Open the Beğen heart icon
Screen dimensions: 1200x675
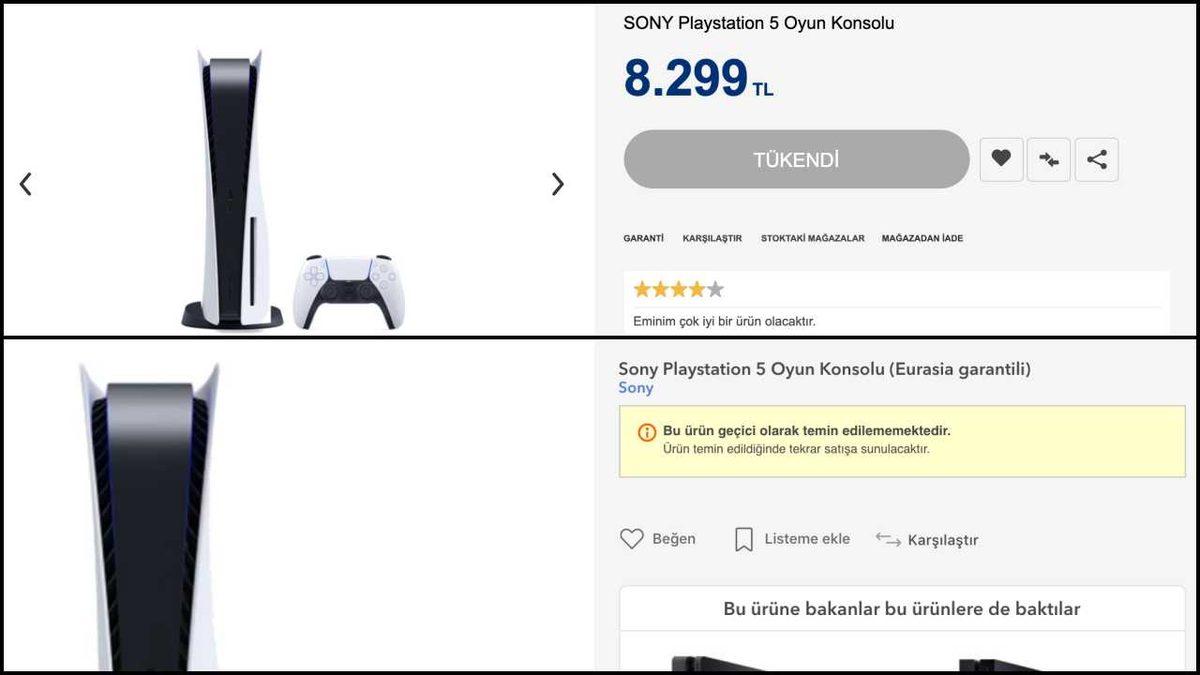[x=630, y=538]
